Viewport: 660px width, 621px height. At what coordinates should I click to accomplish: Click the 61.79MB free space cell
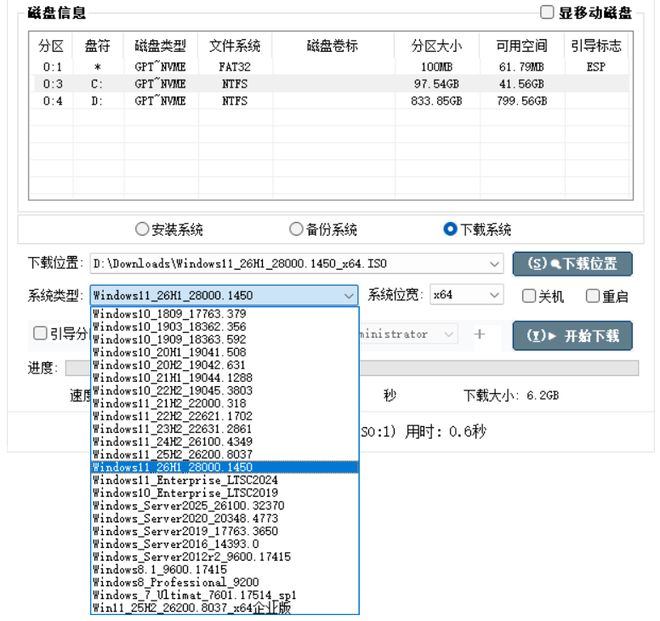click(x=522, y=67)
